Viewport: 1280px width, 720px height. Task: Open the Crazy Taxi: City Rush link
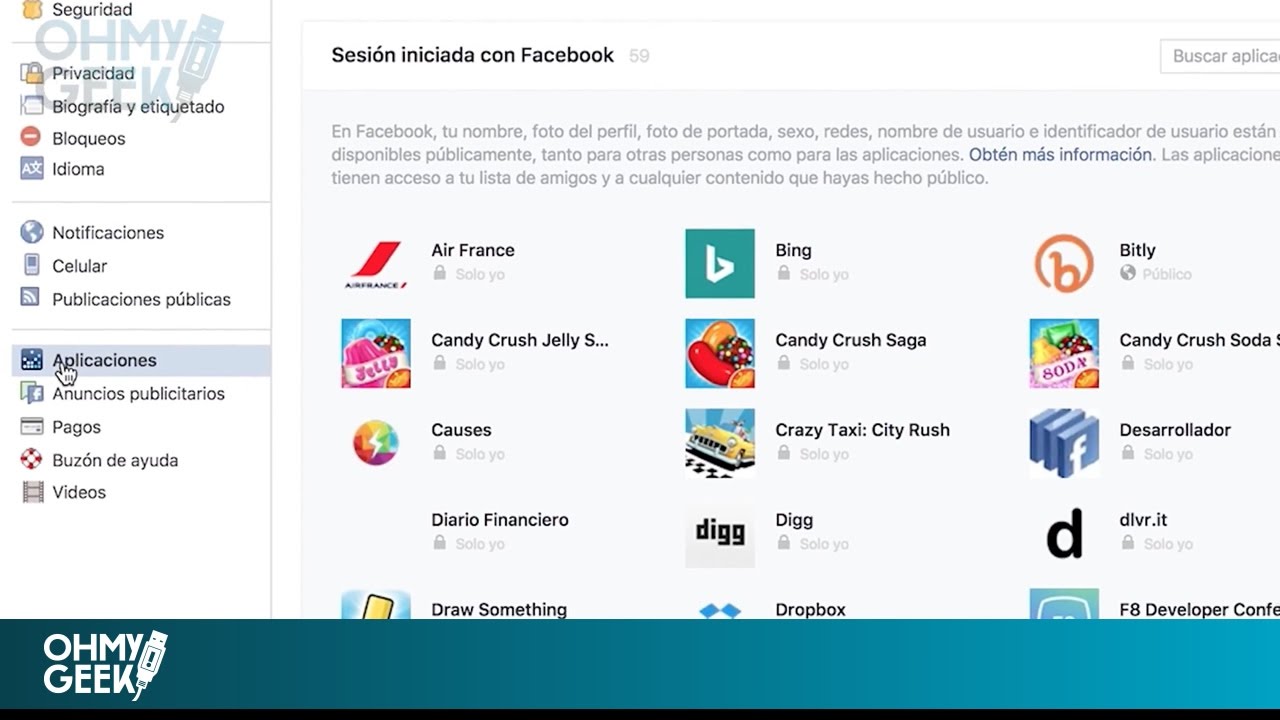tap(863, 430)
